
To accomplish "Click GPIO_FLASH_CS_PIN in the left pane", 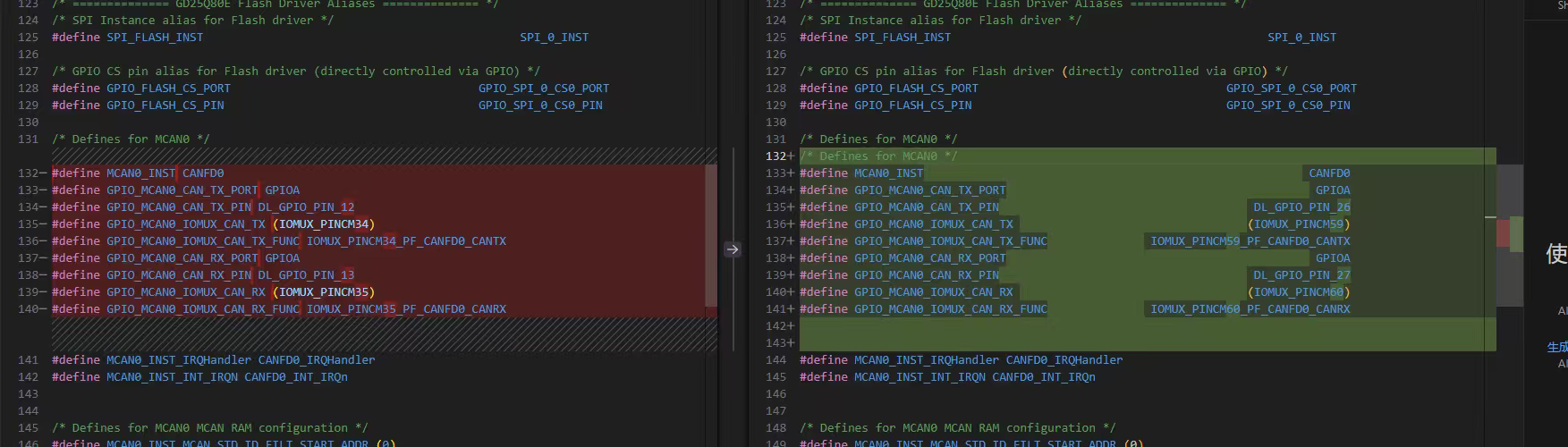I will pos(165,105).
